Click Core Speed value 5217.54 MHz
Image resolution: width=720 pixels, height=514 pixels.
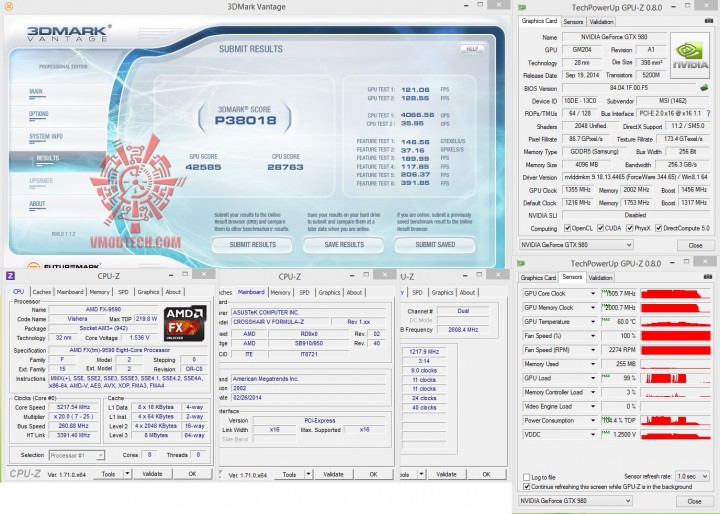[73, 407]
